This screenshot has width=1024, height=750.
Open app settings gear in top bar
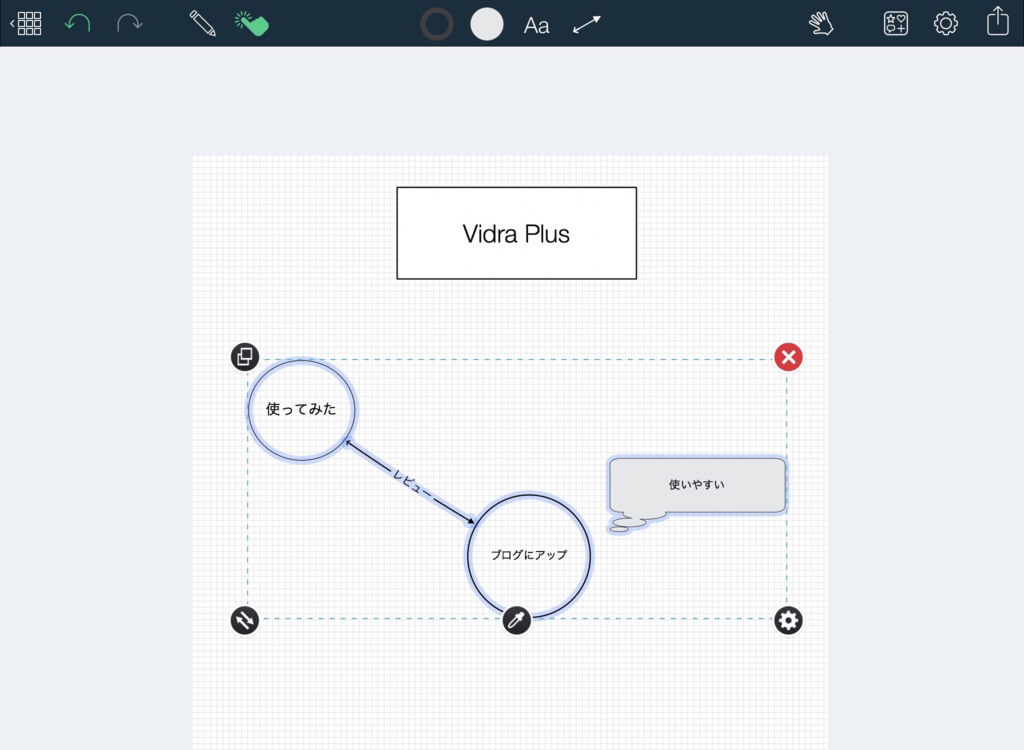click(x=946, y=24)
